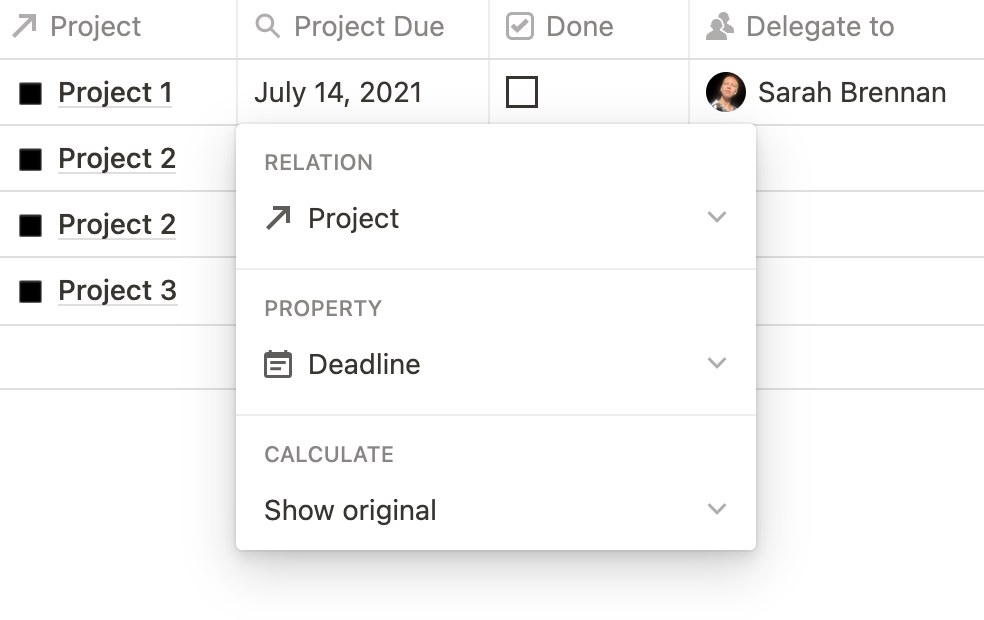Open the Project 1 relation link
This screenshot has width=984, height=620.
[x=115, y=93]
